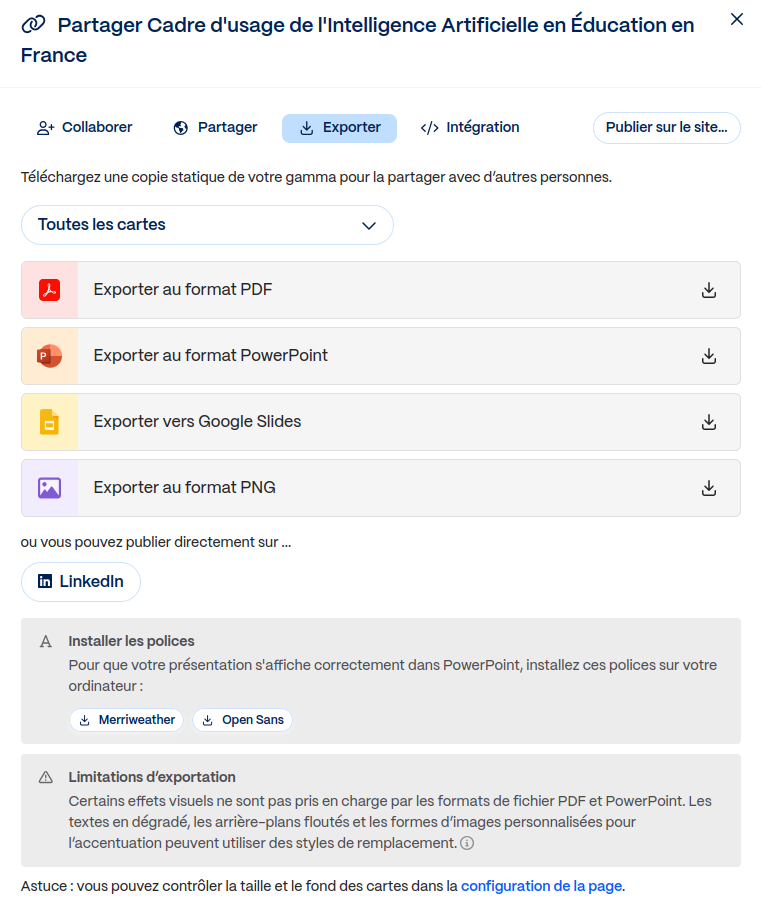Open configuration de la page link
The image size is (761, 908).
pos(541,886)
